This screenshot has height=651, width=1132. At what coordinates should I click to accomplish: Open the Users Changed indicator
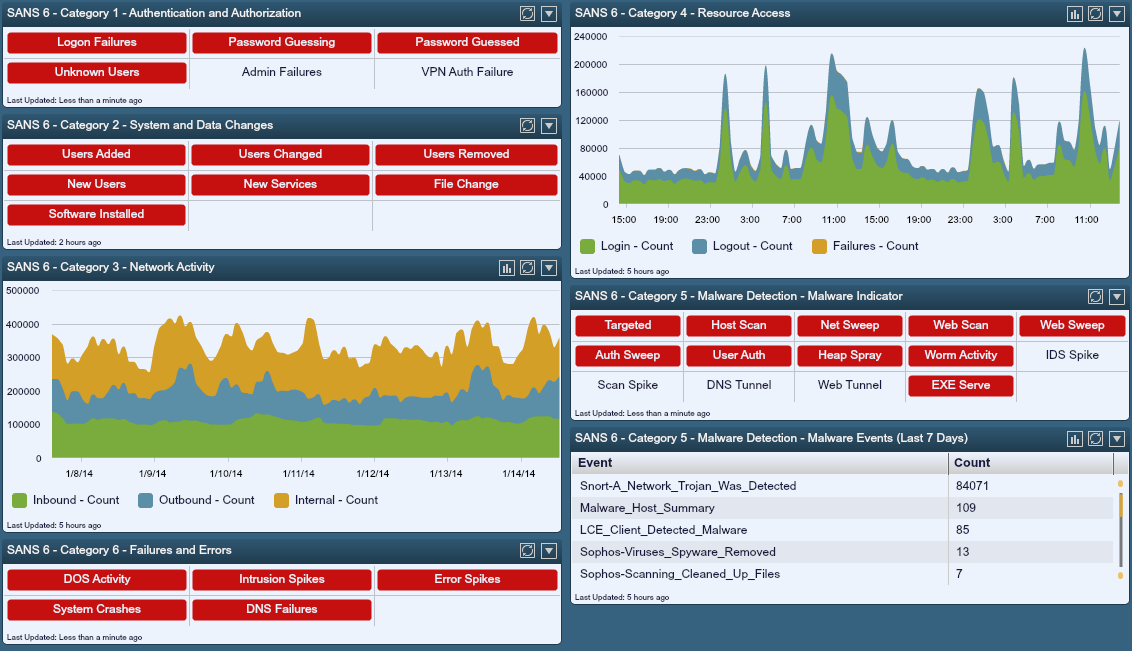[280, 154]
